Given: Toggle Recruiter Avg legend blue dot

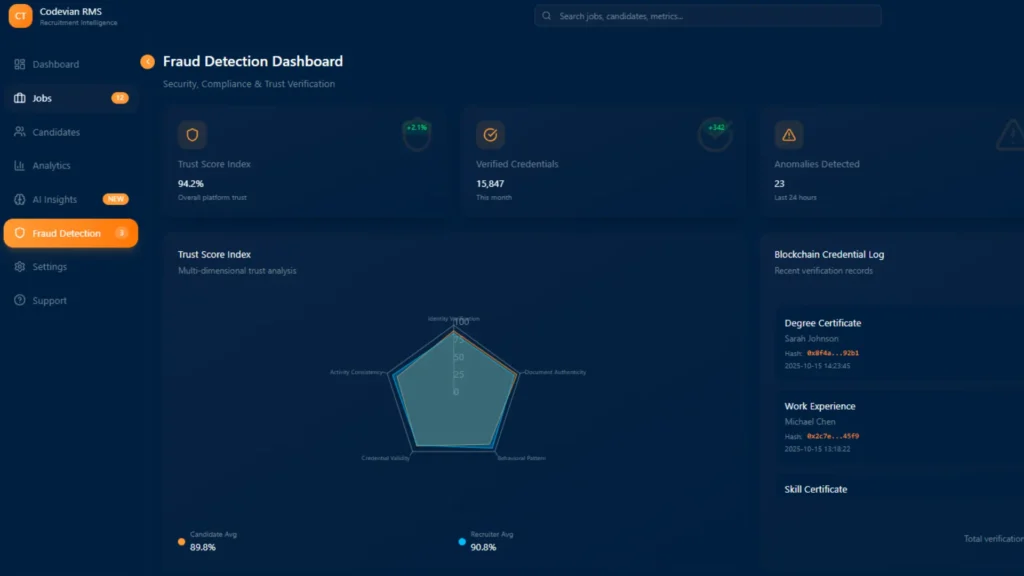Looking at the screenshot, I should (462, 541).
